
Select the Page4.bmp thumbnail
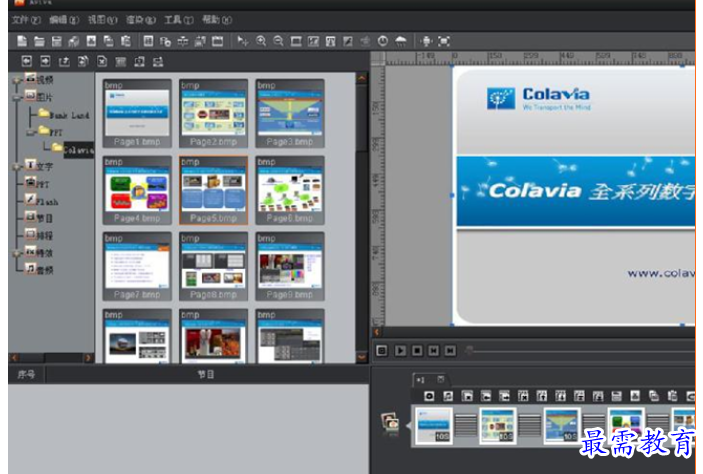[137, 190]
